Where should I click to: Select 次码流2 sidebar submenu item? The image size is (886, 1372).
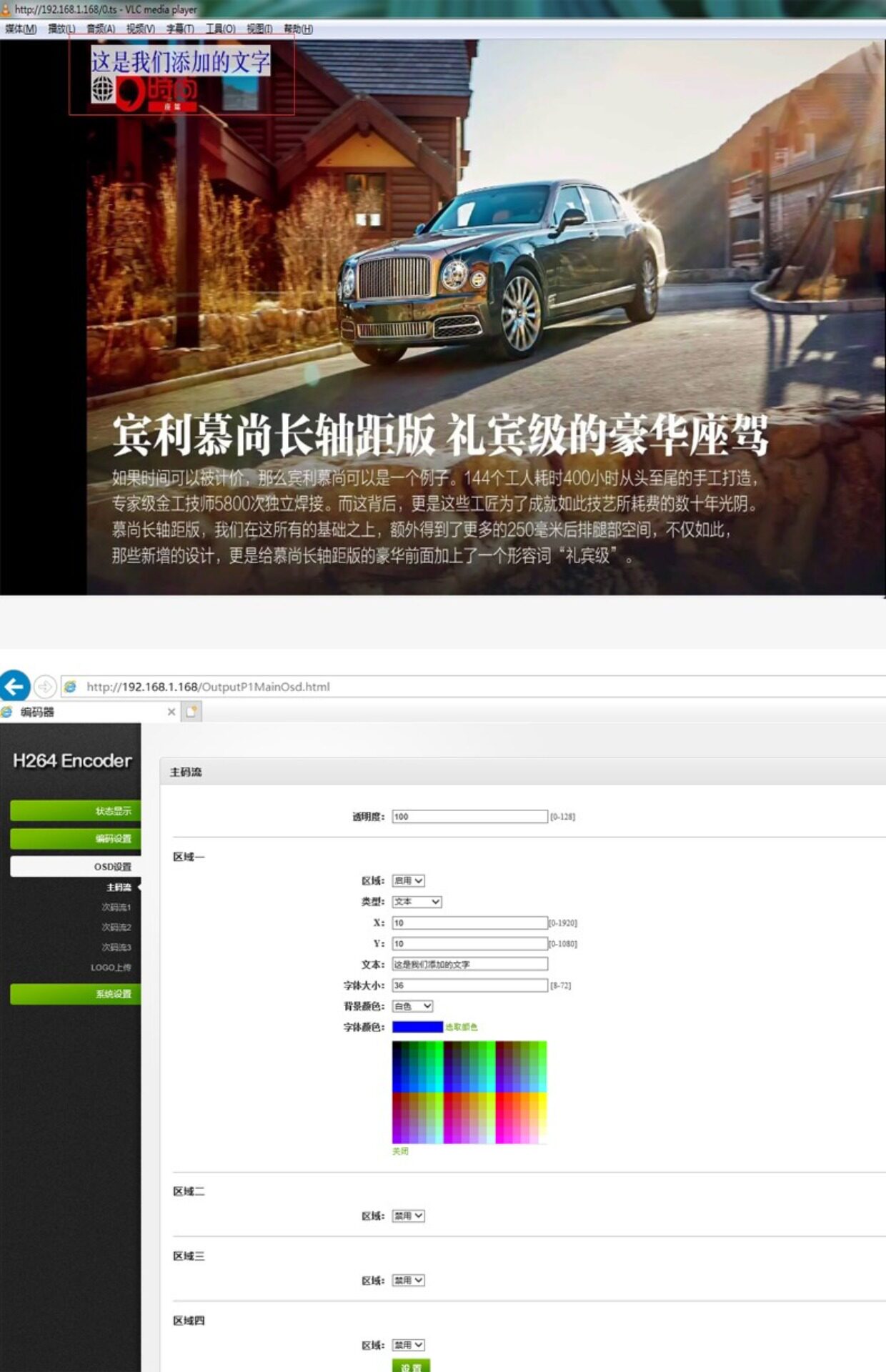pos(116,927)
